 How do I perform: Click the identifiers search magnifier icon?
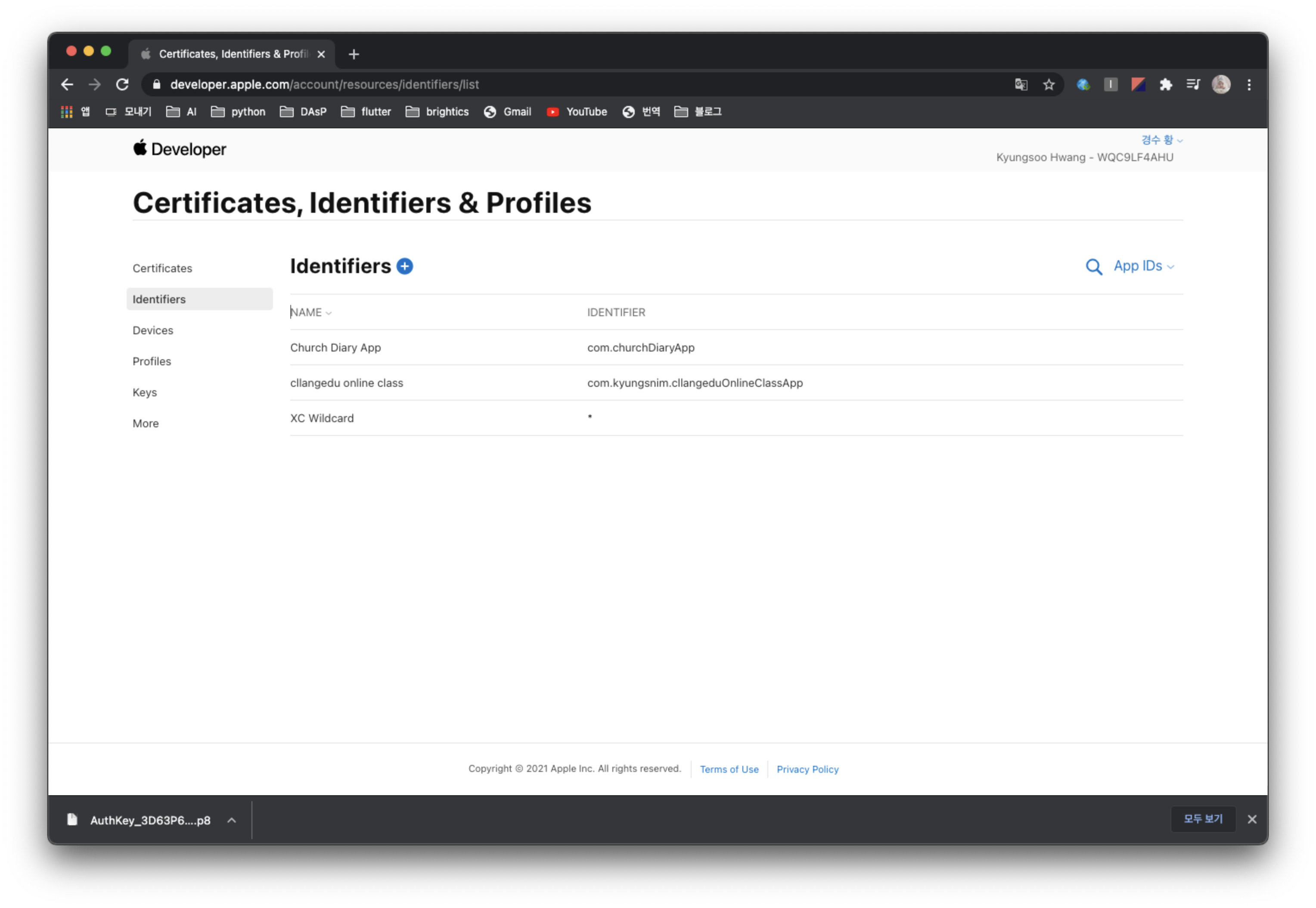click(1093, 267)
